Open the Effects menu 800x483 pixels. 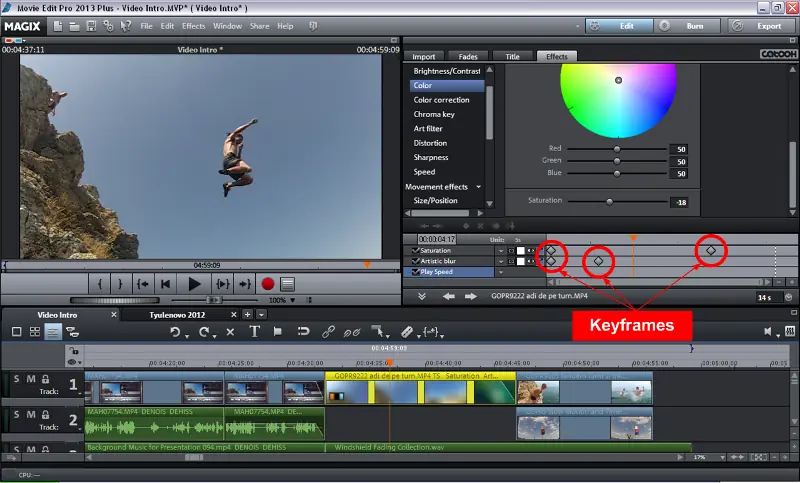point(193,26)
